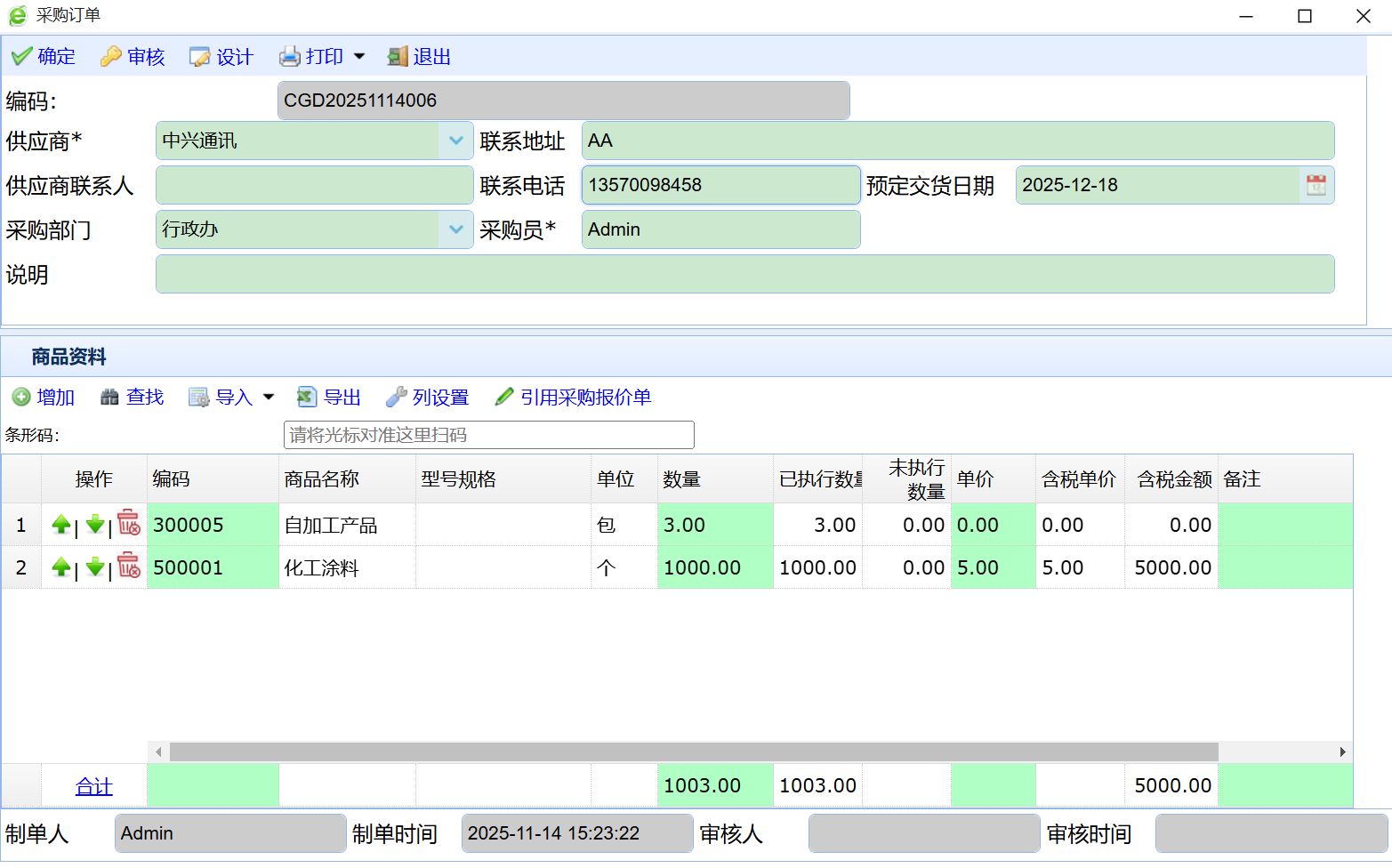Click the horizontal scrollbar of product table
This screenshot has height=868, width=1392.
coord(694,752)
